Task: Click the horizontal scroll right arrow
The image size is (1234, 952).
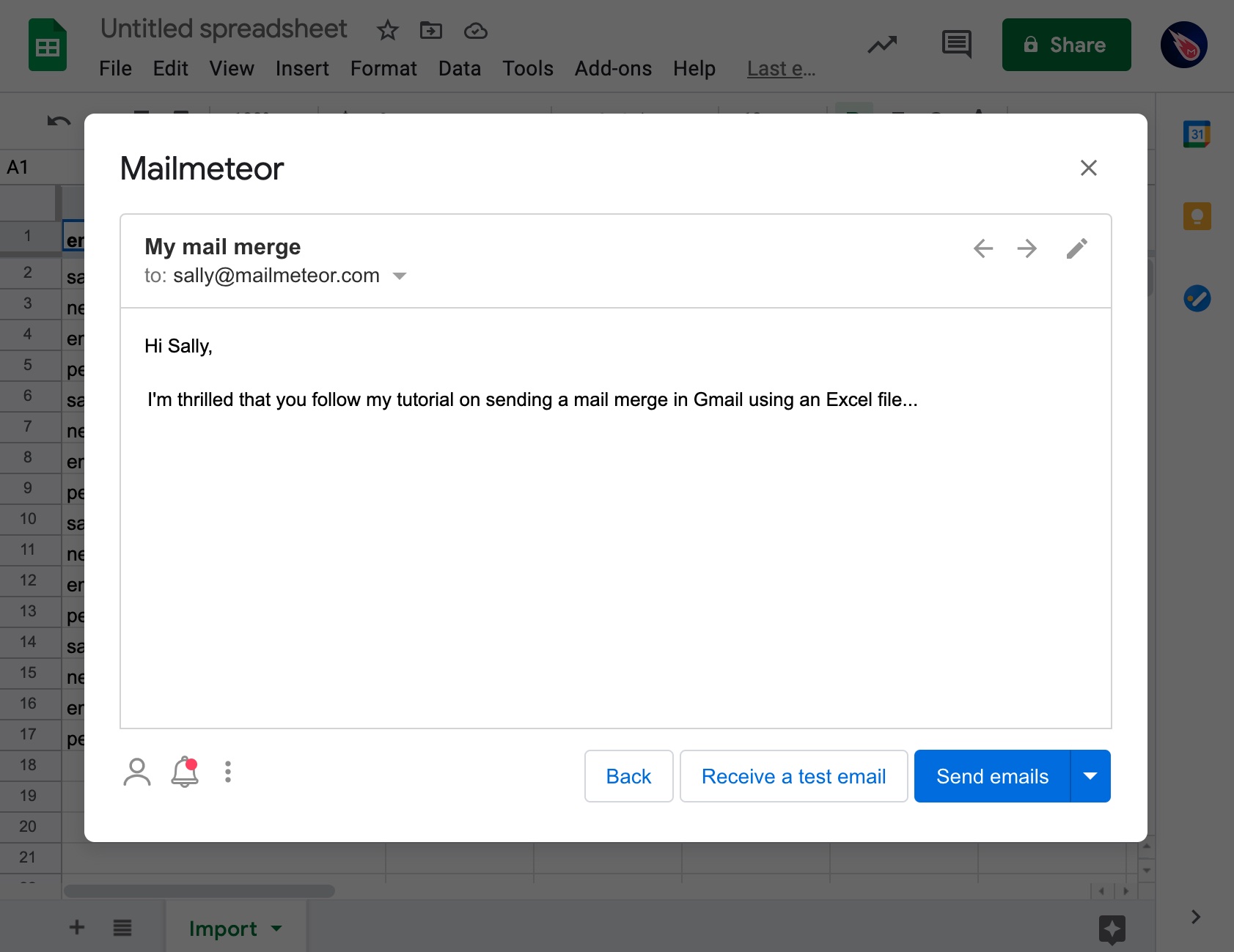Action: [x=1125, y=891]
